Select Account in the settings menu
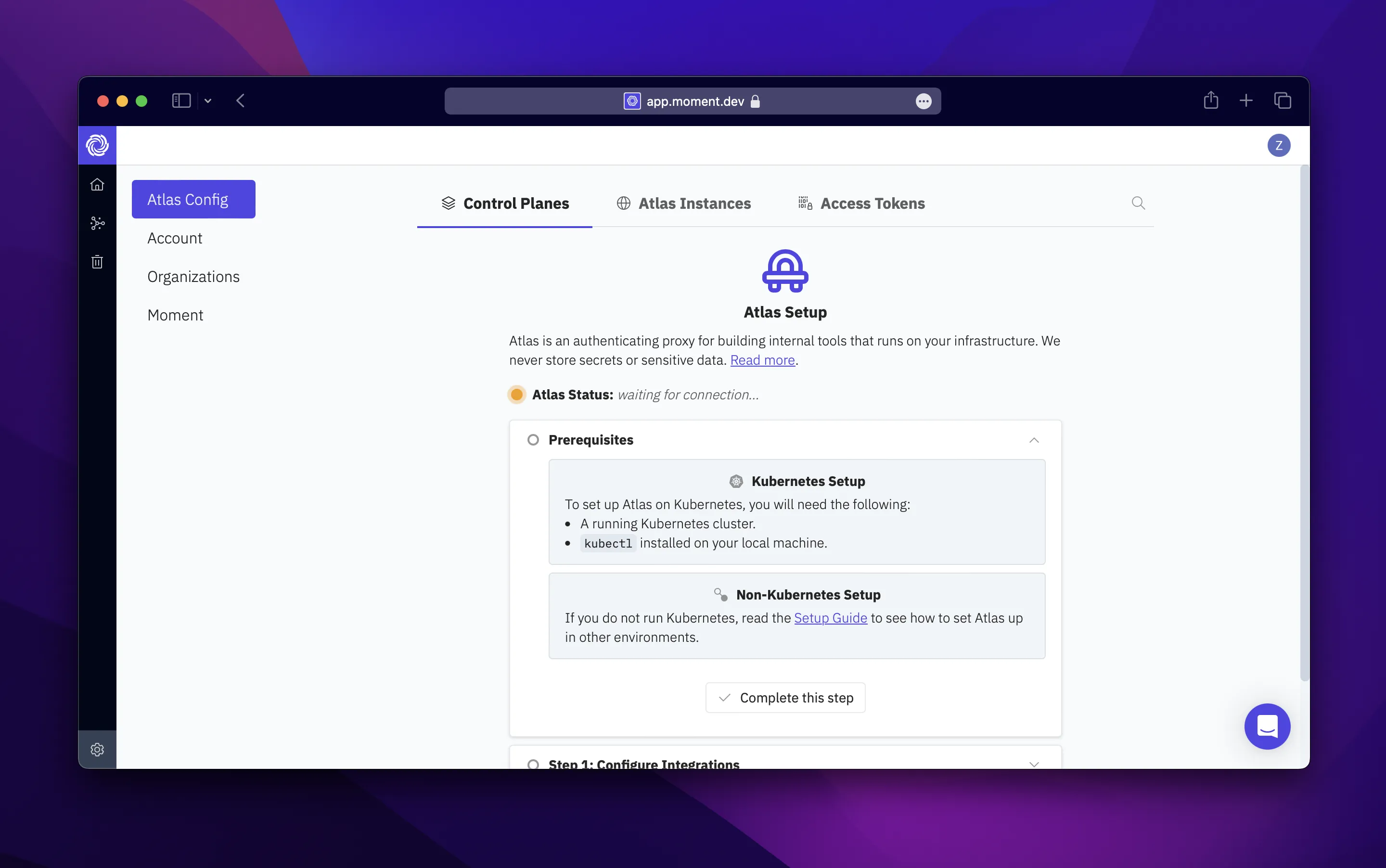Screen dimensions: 1386x868 pos(175,238)
